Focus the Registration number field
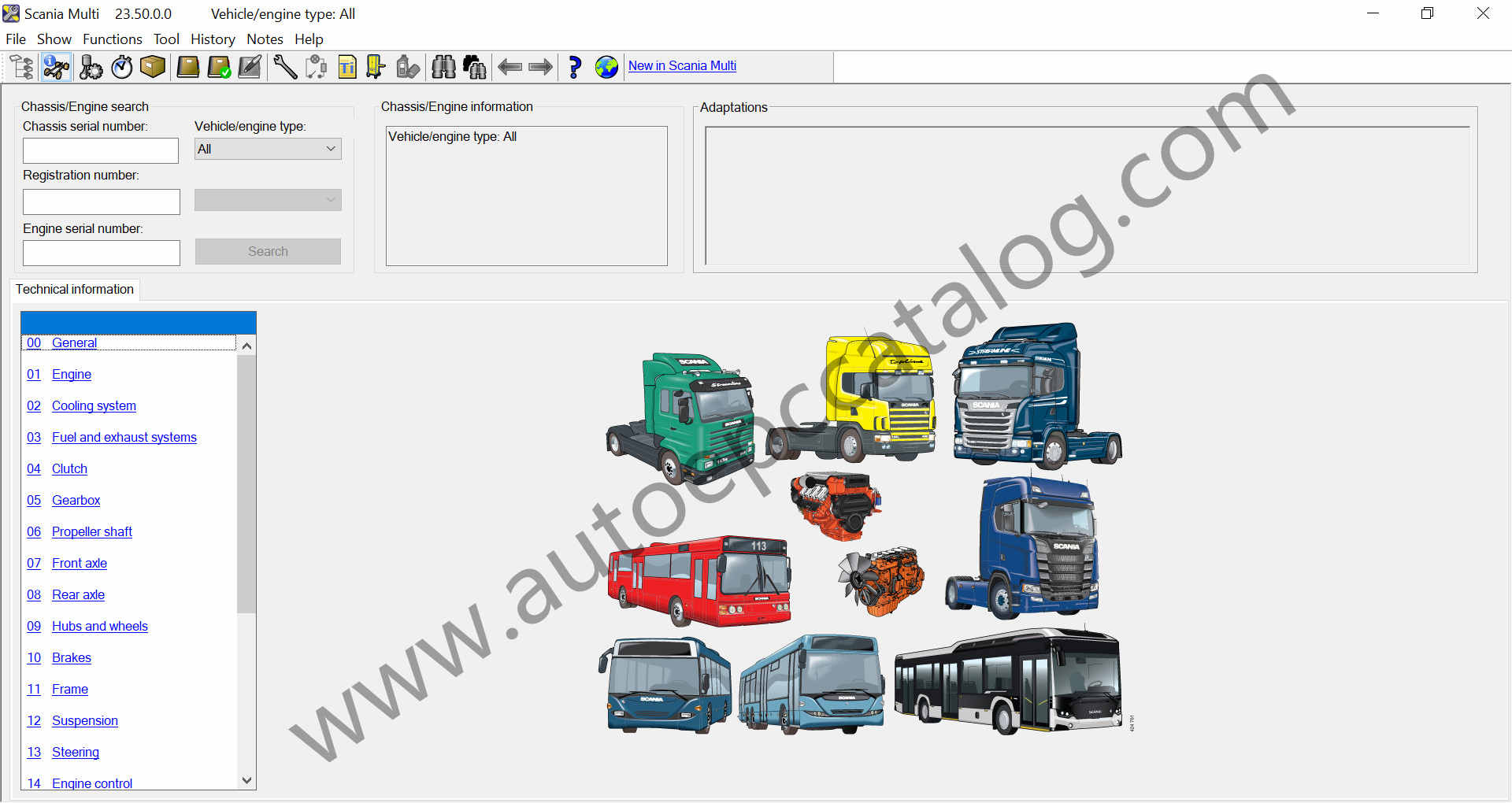The width and height of the screenshot is (1512, 803). click(x=102, y=202)
